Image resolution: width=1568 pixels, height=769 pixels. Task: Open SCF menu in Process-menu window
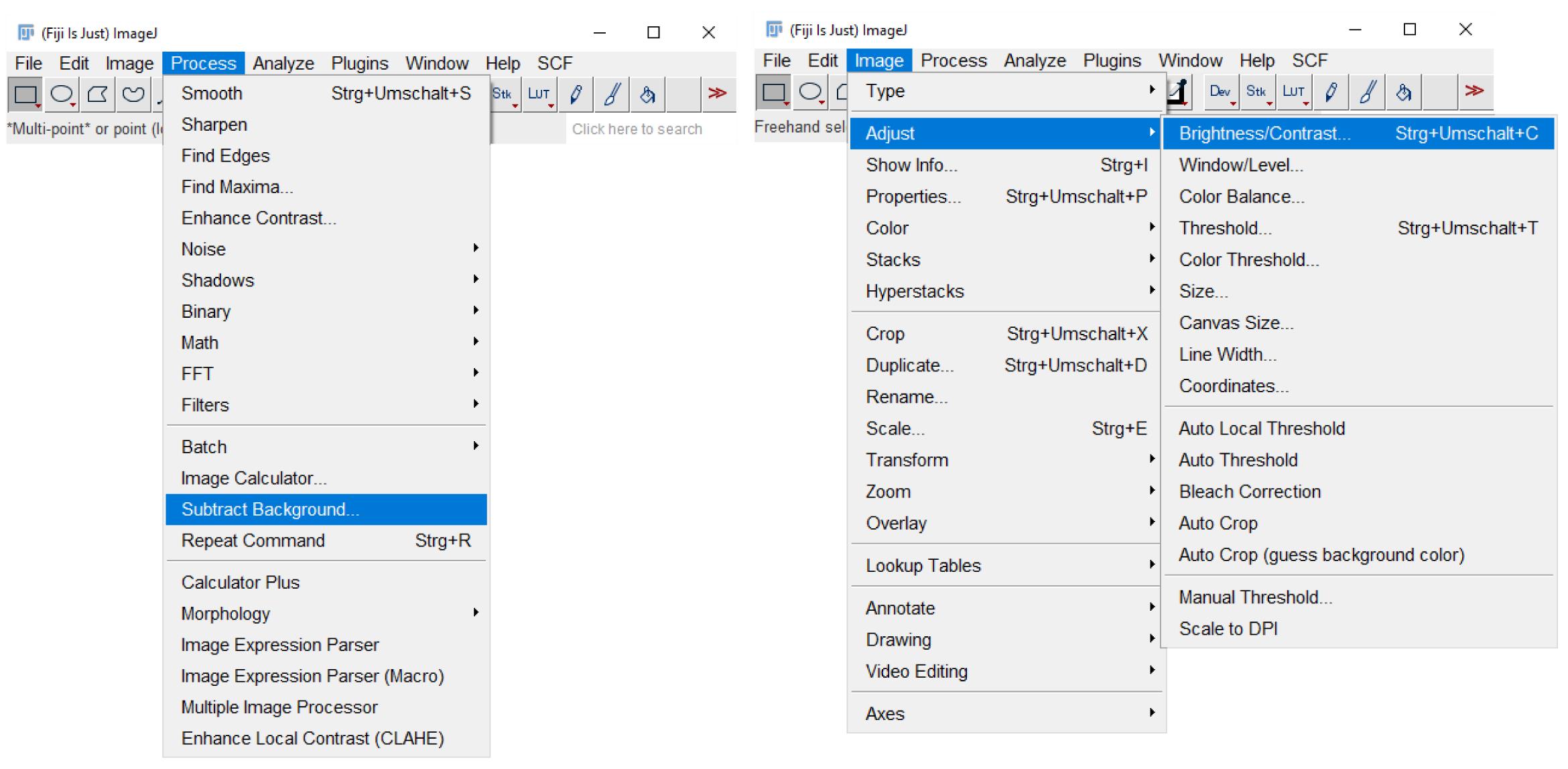555,63
